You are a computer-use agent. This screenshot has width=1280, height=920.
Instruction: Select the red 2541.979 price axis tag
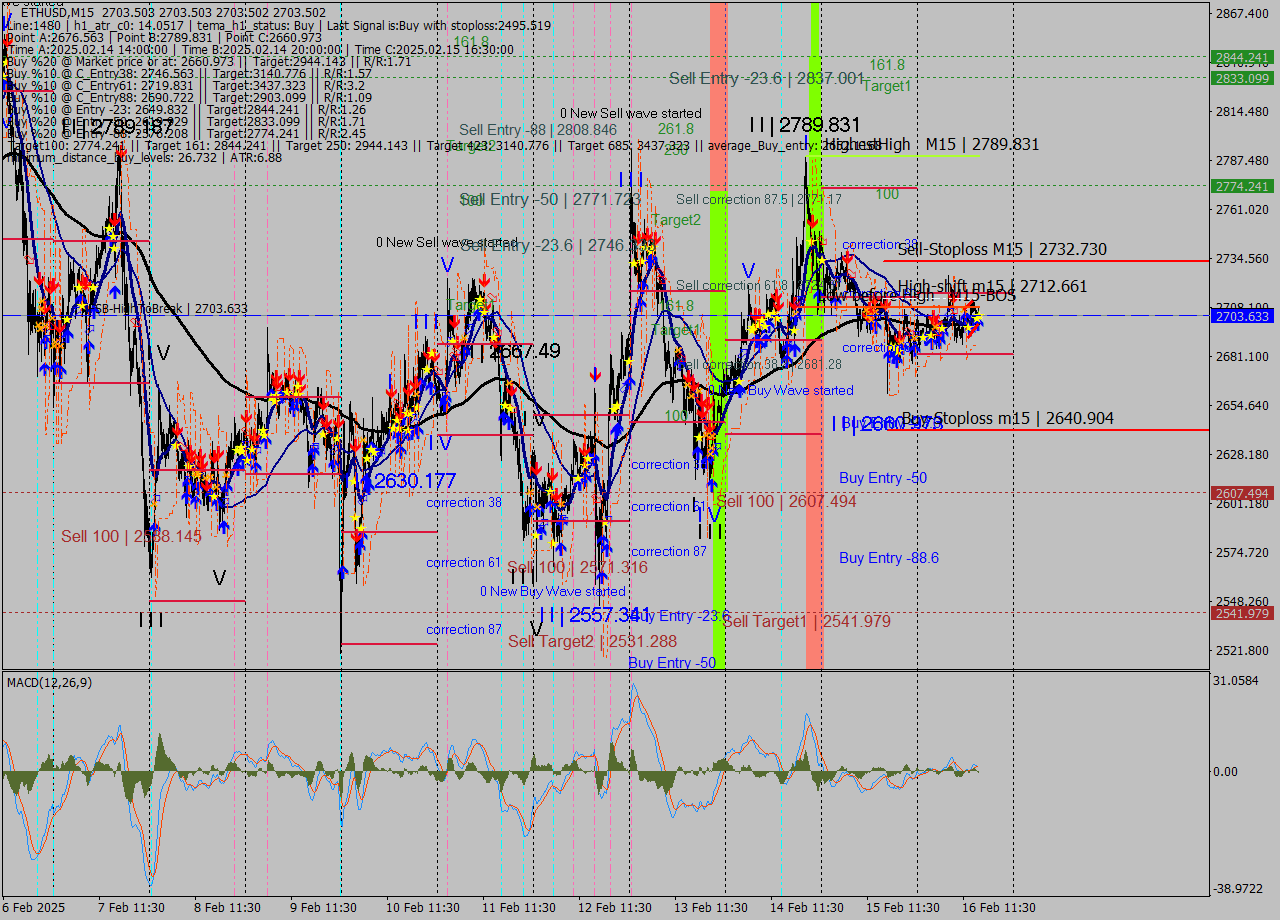1241,613
